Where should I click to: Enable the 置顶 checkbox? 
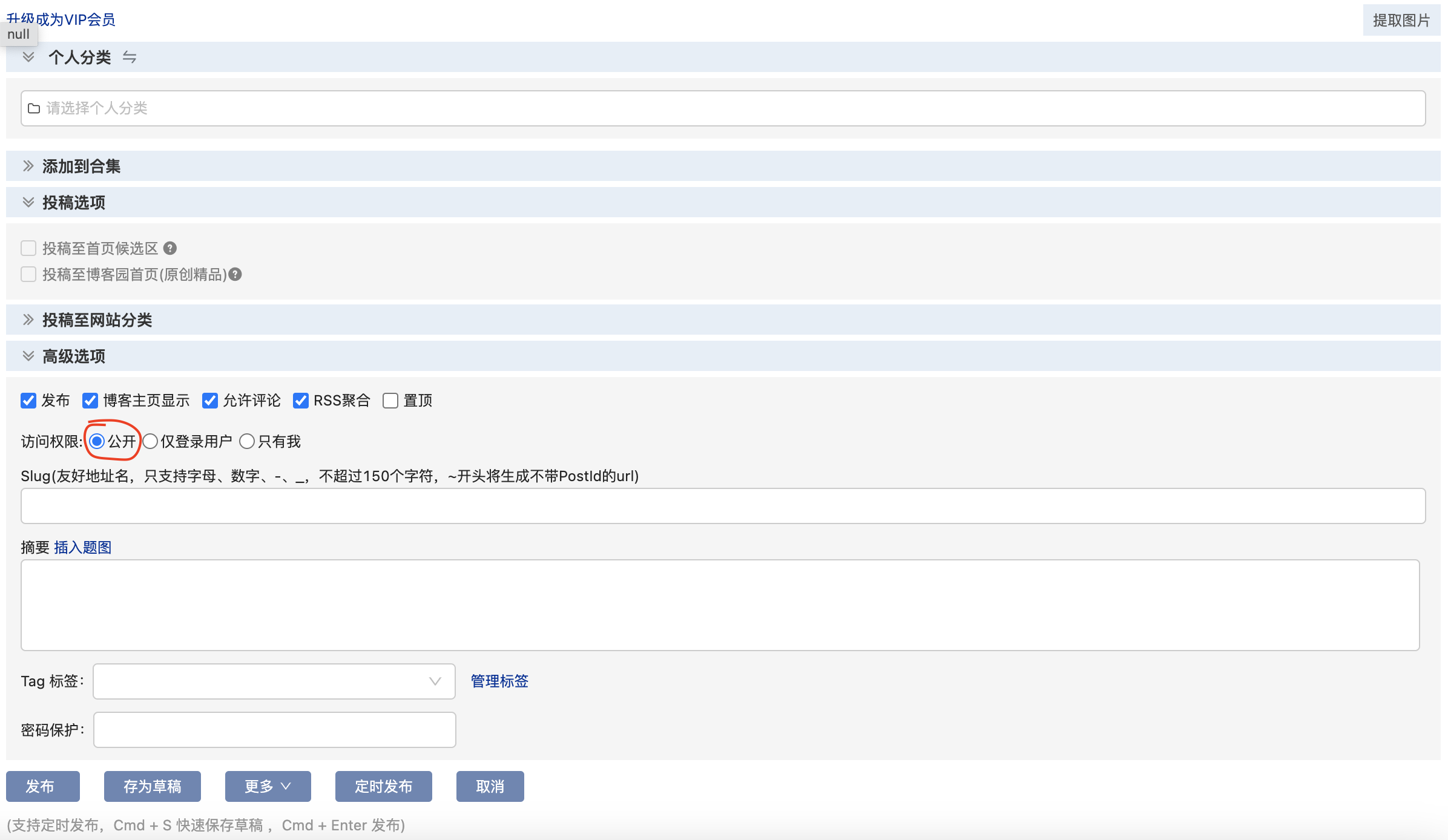click(390, 401)
